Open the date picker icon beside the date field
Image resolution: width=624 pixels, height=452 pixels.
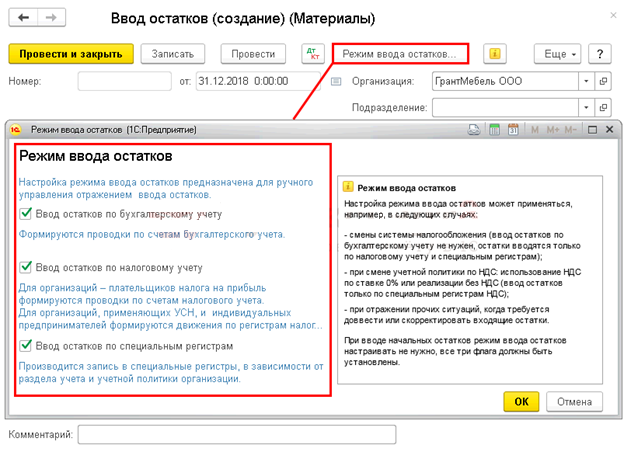tap(336, 82)
